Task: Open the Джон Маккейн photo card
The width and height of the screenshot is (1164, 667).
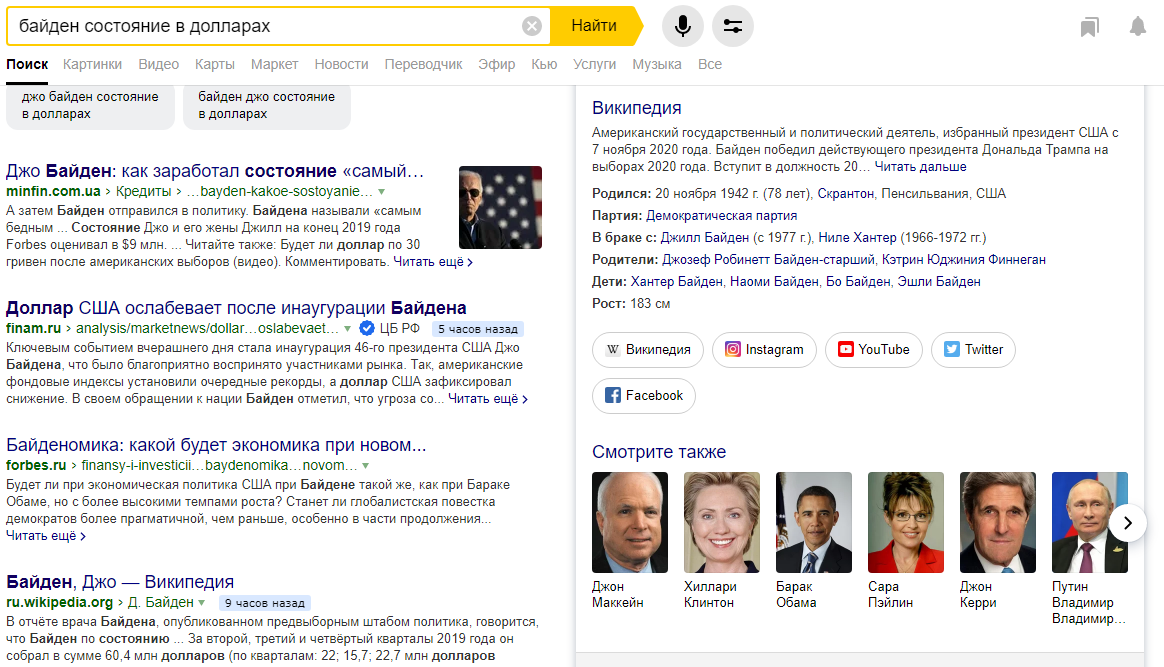Action: click(630, 522)
